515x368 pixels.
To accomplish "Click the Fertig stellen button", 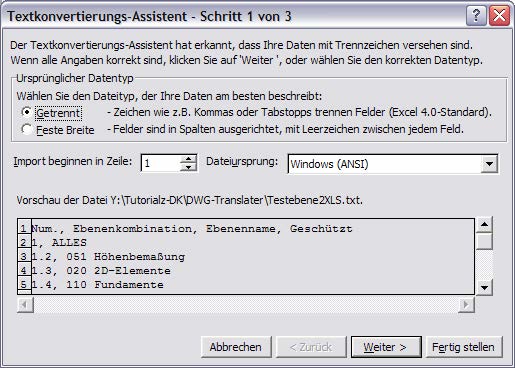I will [x=464, y=347].
